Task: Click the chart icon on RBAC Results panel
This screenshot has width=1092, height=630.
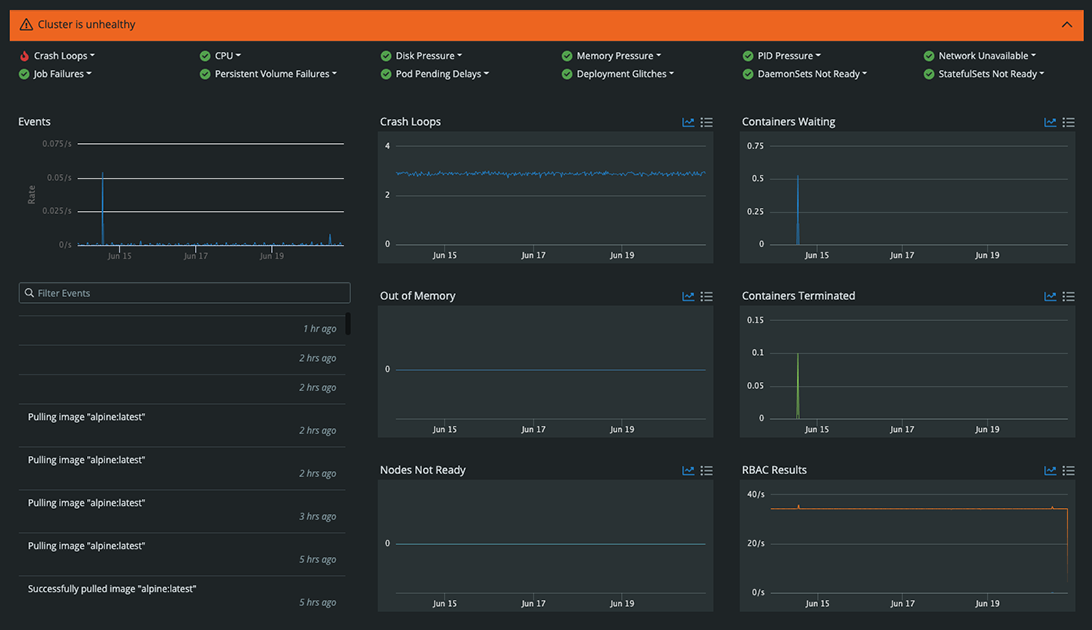Action: (1050, 470)
